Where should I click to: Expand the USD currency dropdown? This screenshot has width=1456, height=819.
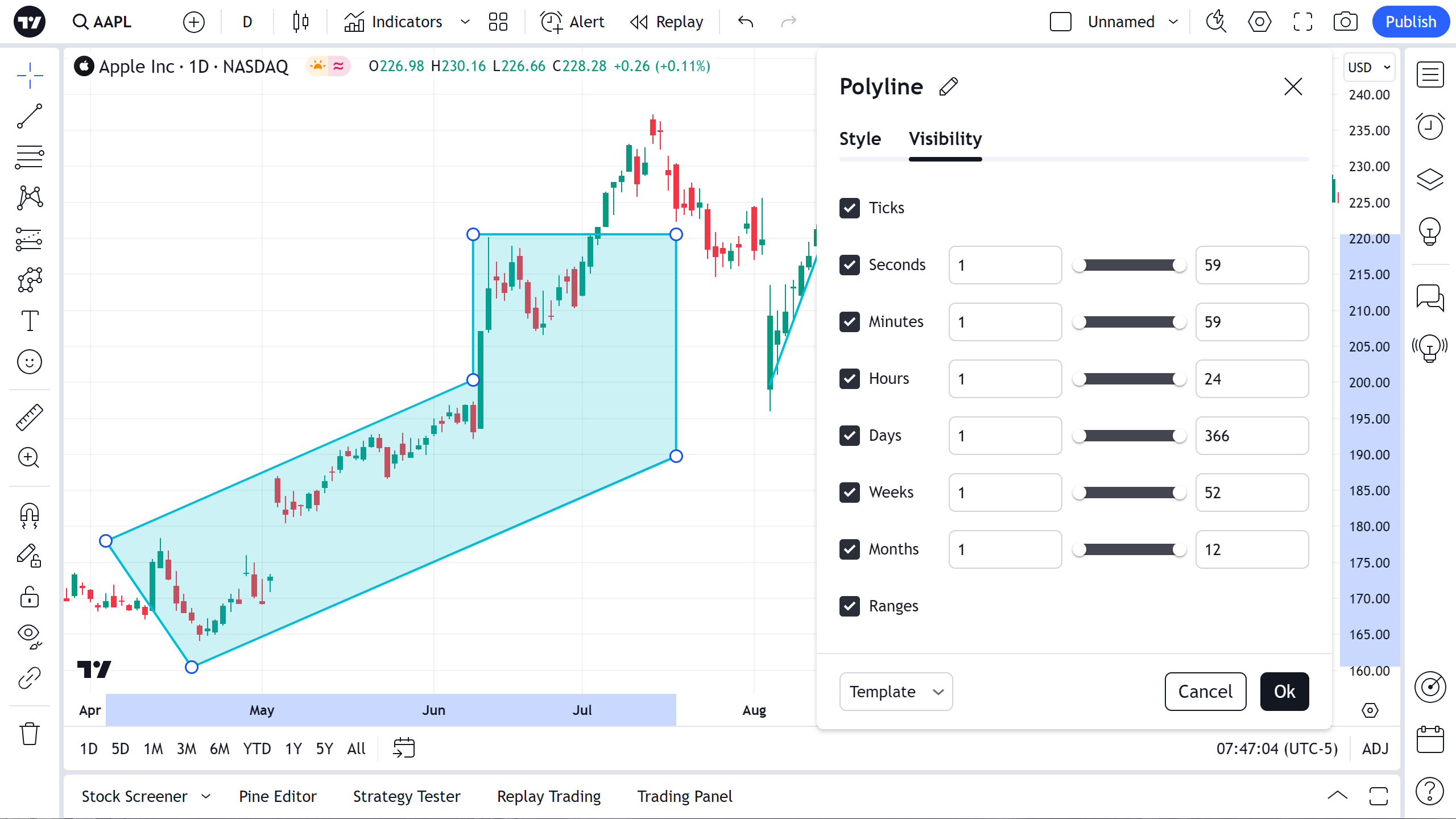coord(1369,68)
